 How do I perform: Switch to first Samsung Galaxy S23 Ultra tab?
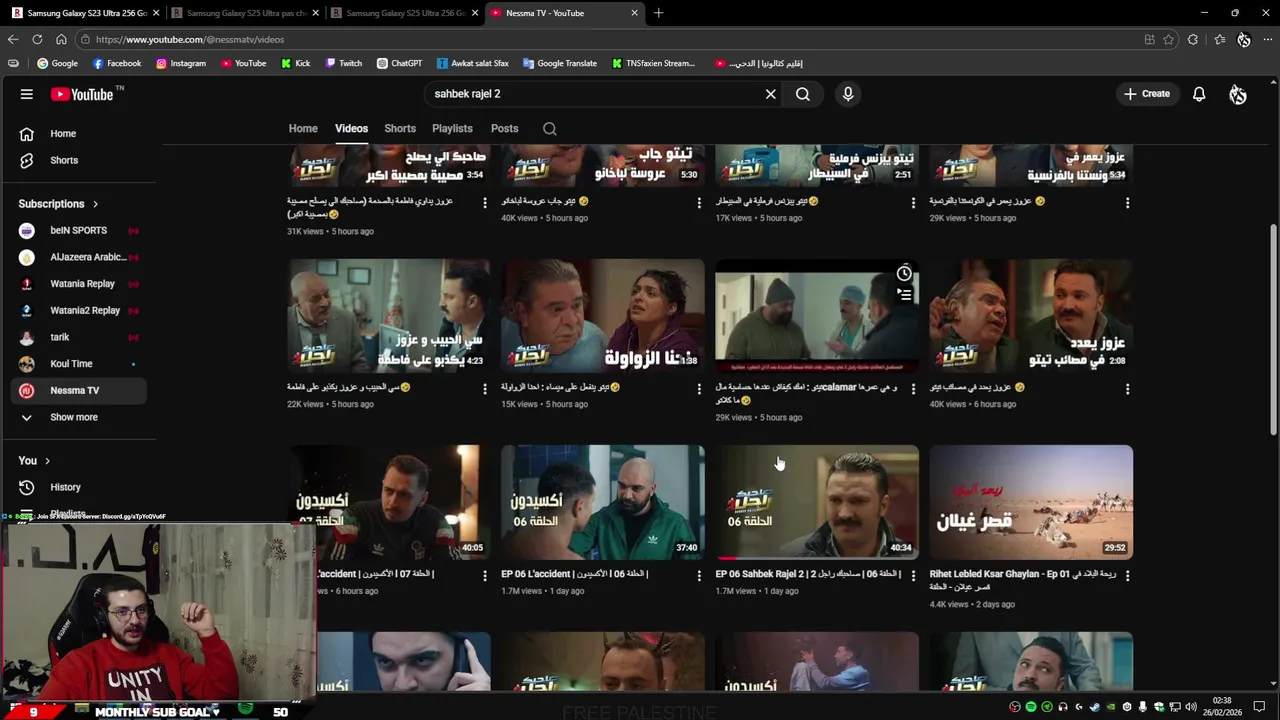[x=86, y=13]
